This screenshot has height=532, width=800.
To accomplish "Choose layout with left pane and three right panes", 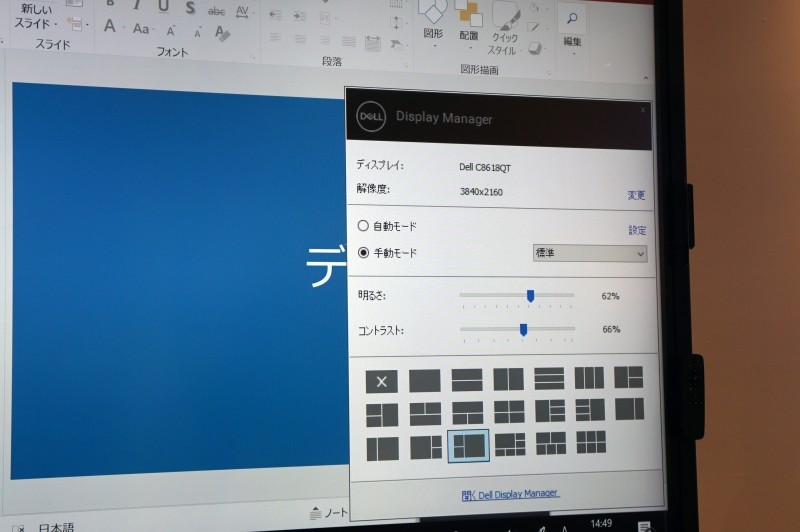I will (x=550, y=411).
